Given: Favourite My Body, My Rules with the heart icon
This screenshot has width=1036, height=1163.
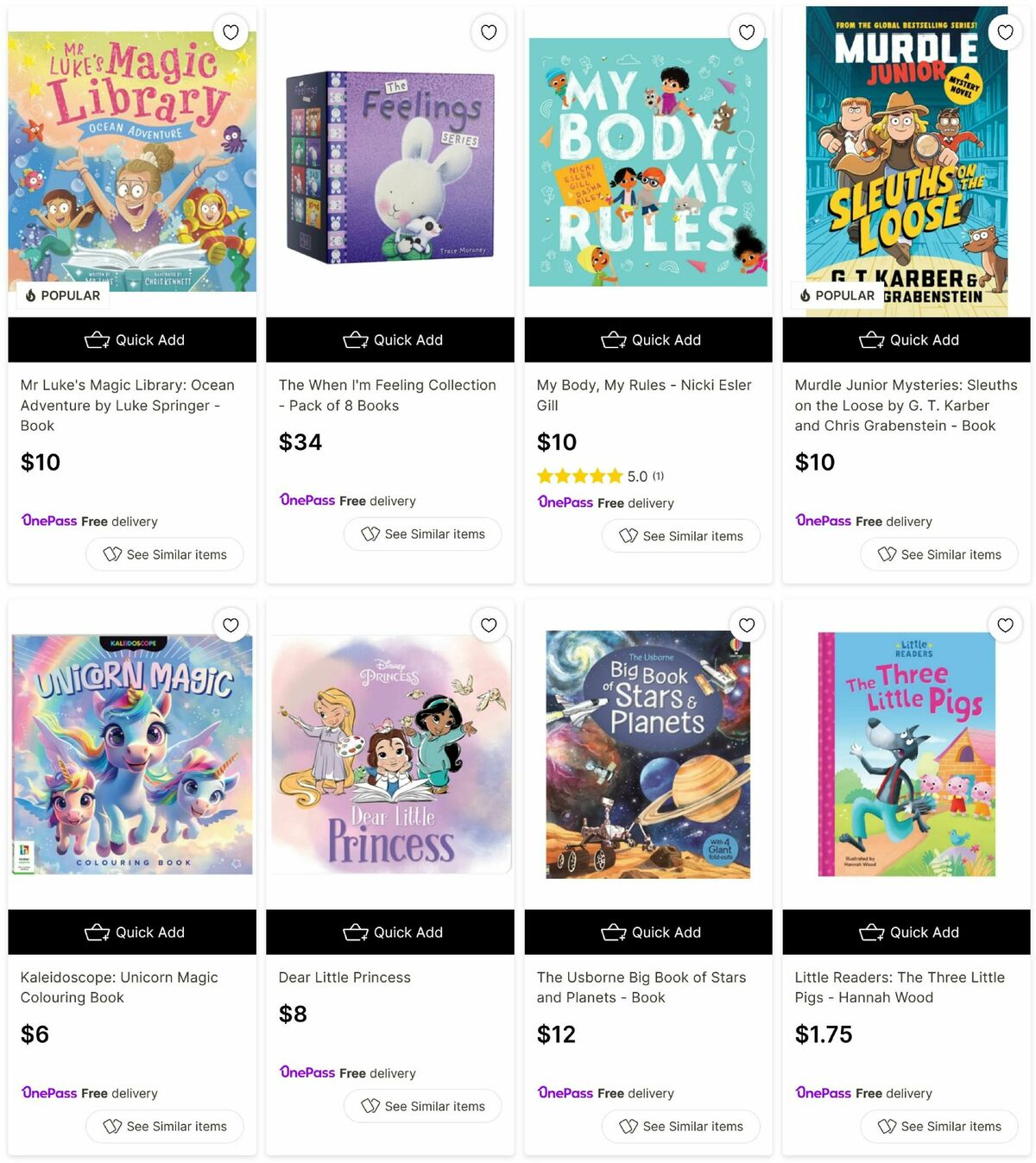Looking at the screenshot, I should coord(746,32).
